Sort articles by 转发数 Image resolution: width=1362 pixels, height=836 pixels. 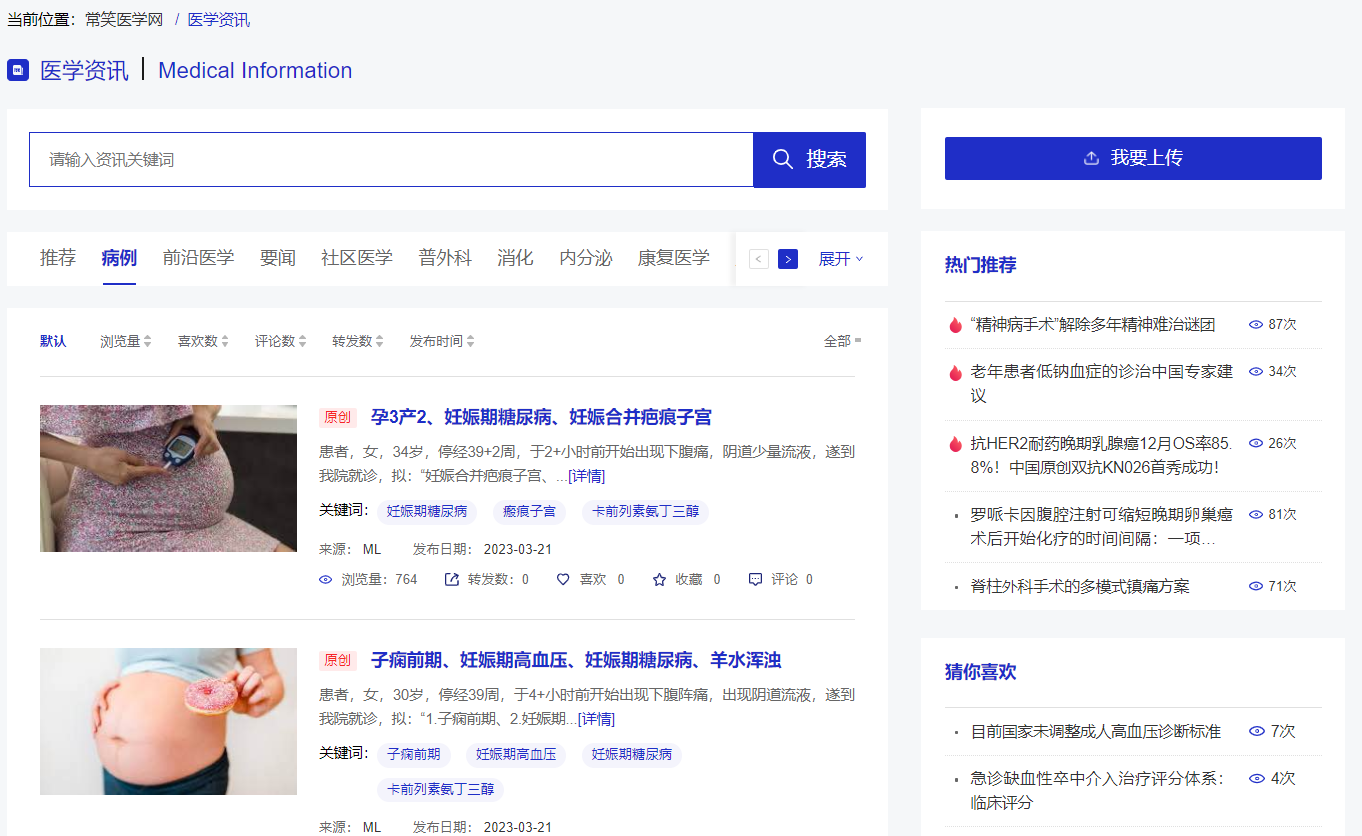(x=358, y=341)
